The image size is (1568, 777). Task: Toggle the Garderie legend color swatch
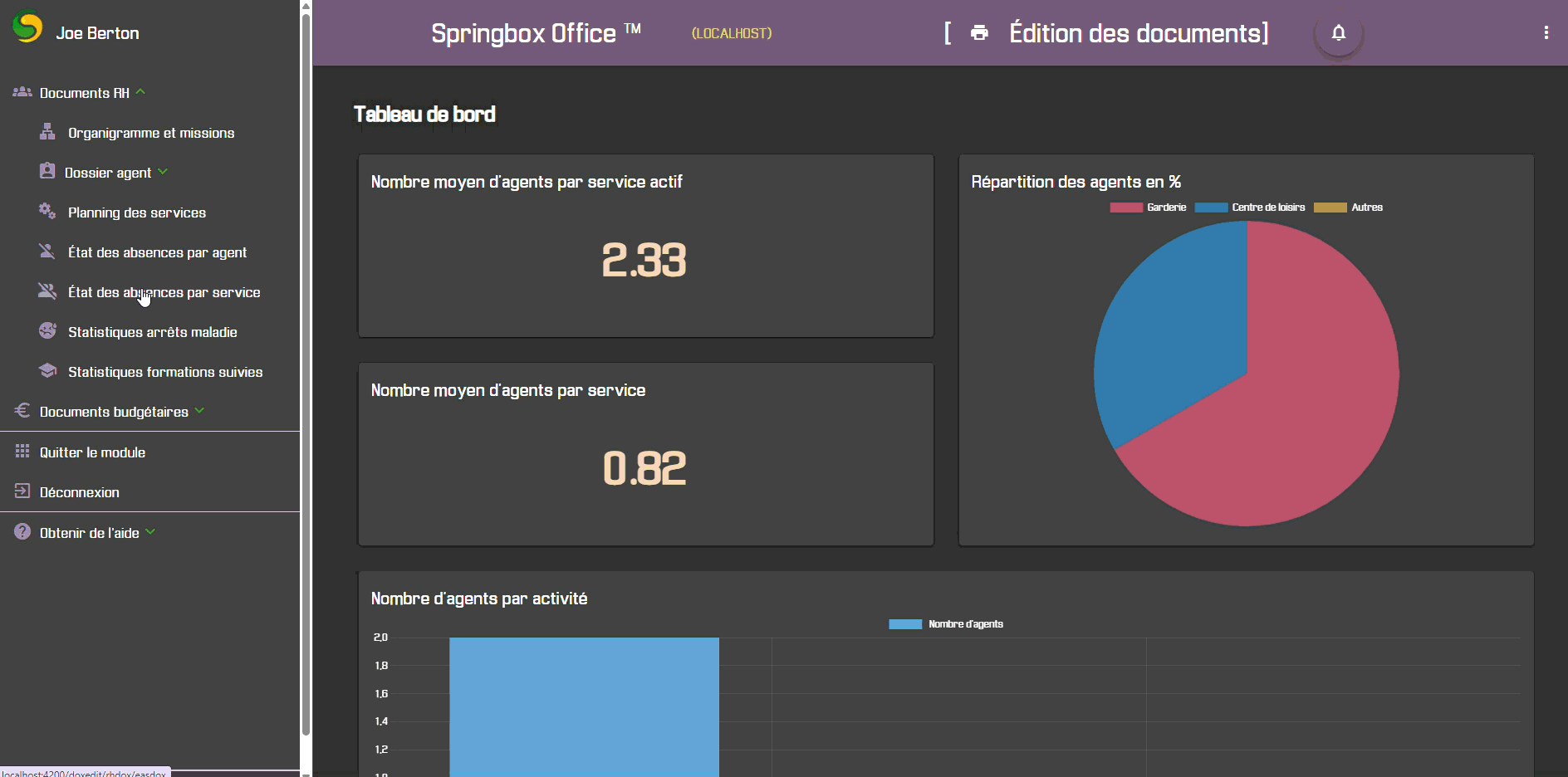[1126, 208]
